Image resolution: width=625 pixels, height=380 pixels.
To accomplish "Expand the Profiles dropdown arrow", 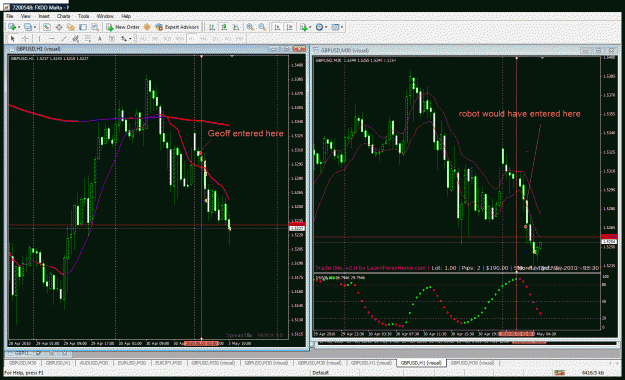I will point(35,27).
